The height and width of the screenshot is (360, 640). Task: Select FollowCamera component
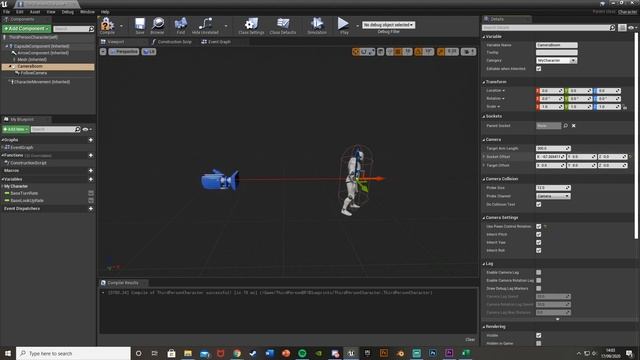(x=34, y=73)
